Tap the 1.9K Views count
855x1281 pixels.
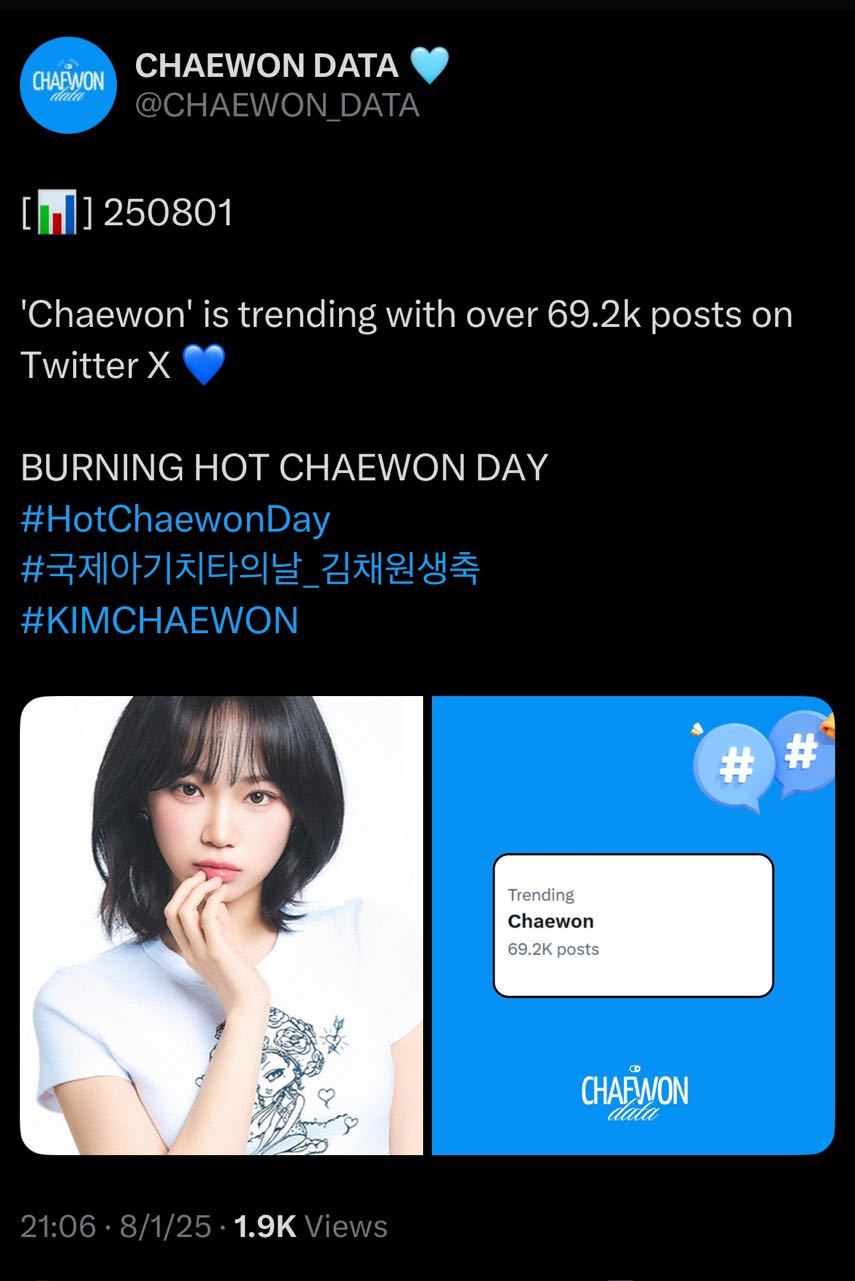[x=310, y=1227]
